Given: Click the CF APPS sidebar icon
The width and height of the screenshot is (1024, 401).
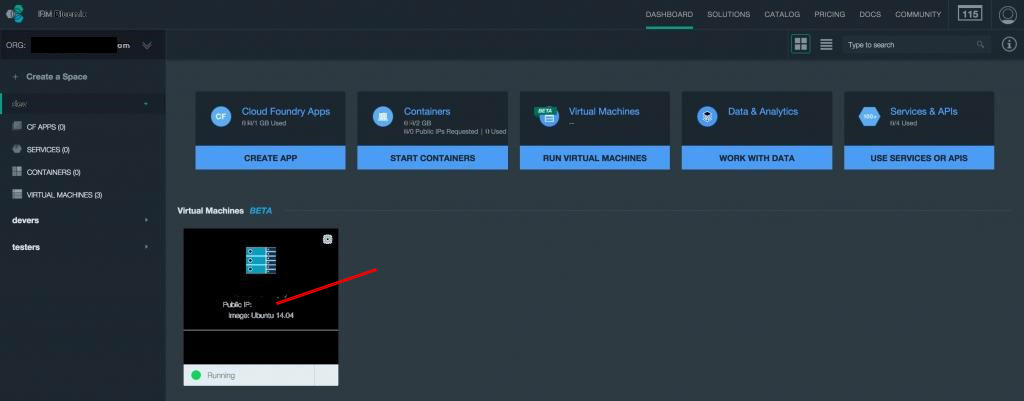Looking at the screenshot, I should click(17, 127).
